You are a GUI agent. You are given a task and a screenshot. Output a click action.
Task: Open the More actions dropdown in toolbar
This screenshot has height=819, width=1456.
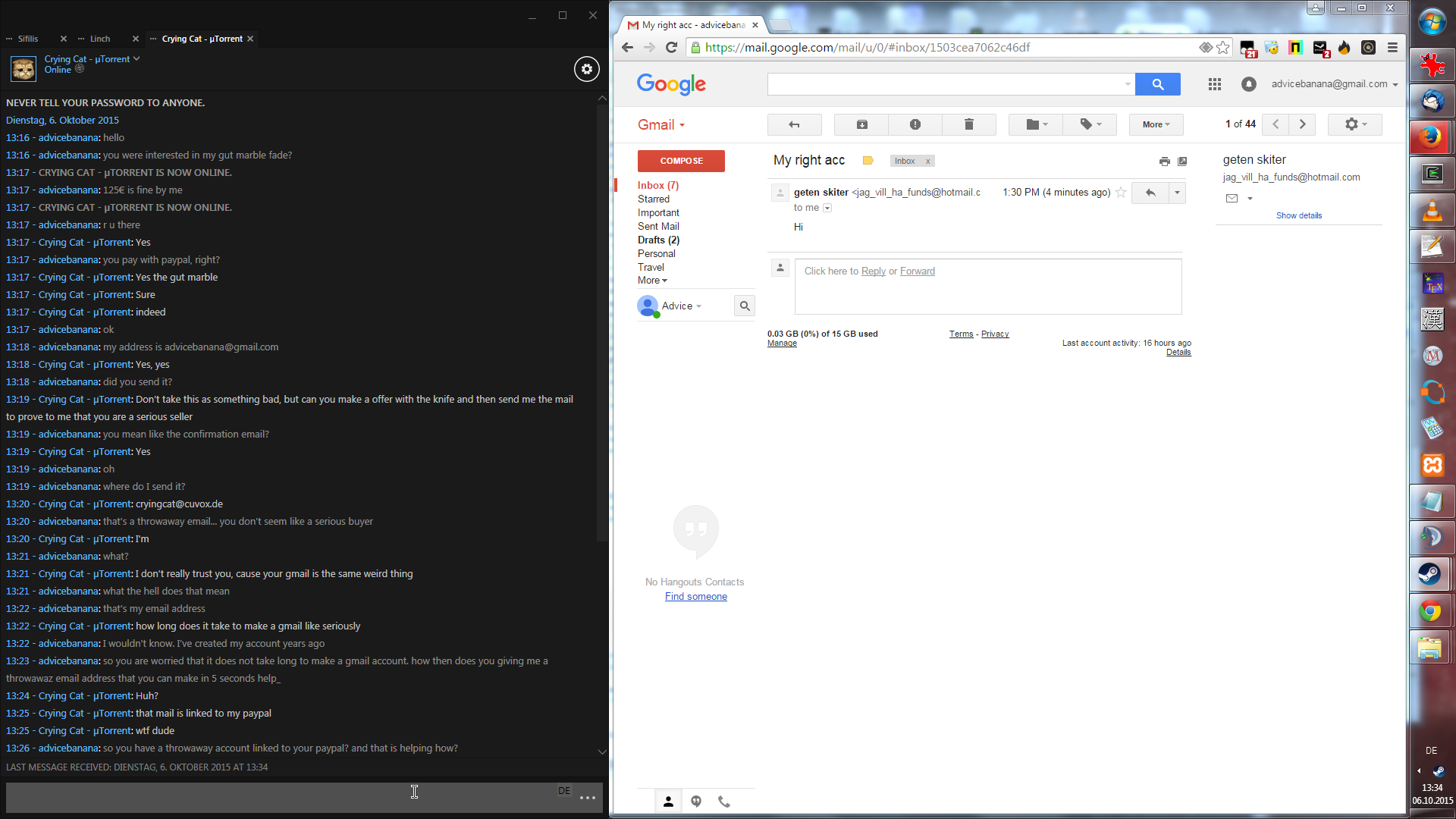pos(1156,124)
